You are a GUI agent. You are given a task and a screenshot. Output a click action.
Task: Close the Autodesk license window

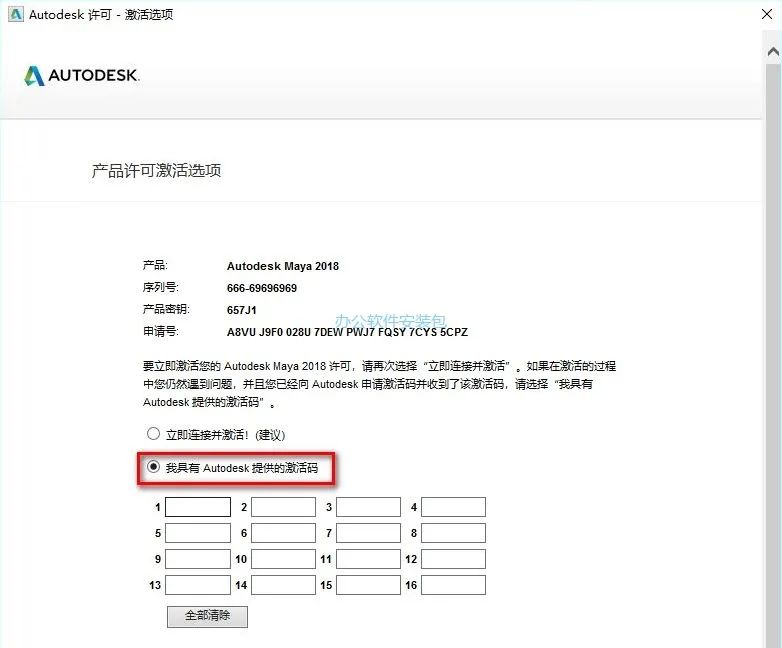(x=767, y=14)
